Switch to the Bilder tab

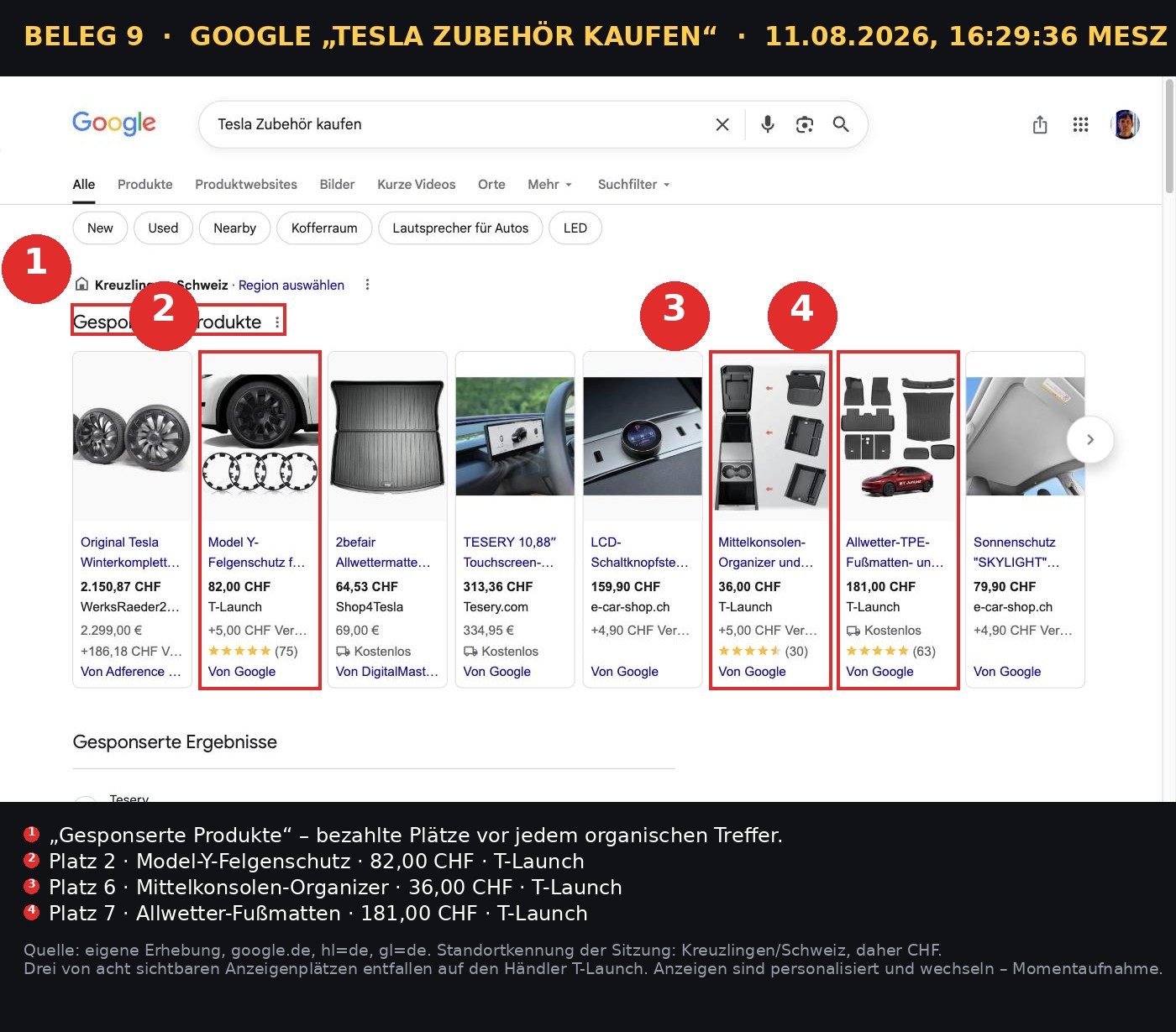pos(337,185)
